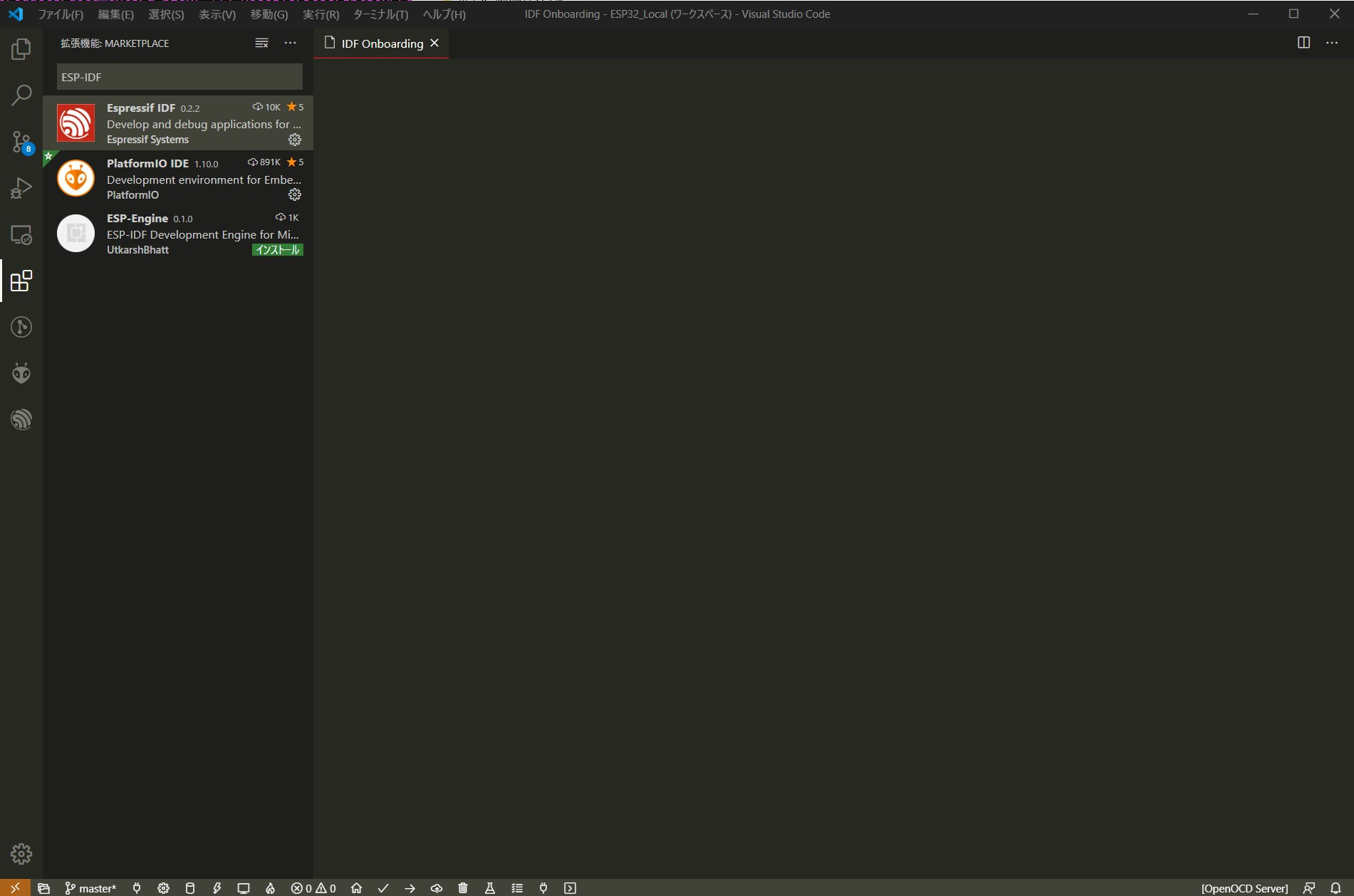Click PlatformIO Build checkmark icon
The image size is (1354, 896).
click(x=383, y=888)
